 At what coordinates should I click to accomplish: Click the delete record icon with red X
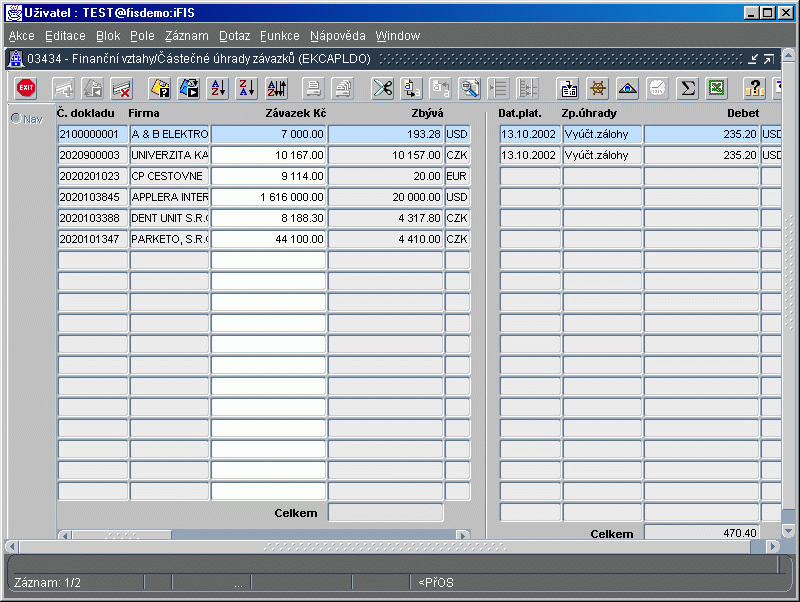[x=122, y=89]
